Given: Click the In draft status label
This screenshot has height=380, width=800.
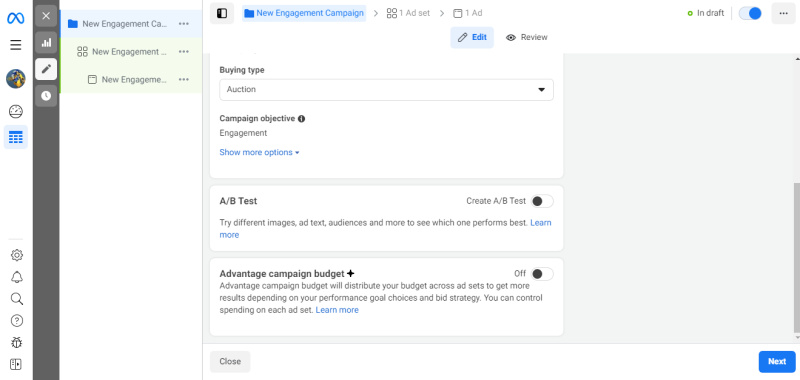Looking at the screenshot, I should [x=710, y=13].
